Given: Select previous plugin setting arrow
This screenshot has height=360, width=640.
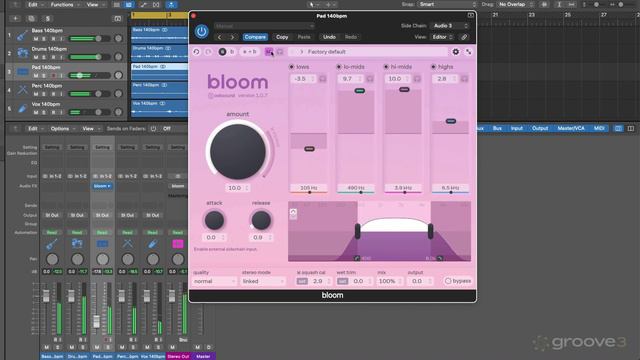Looking at the screenshot, I should point(220,37).
